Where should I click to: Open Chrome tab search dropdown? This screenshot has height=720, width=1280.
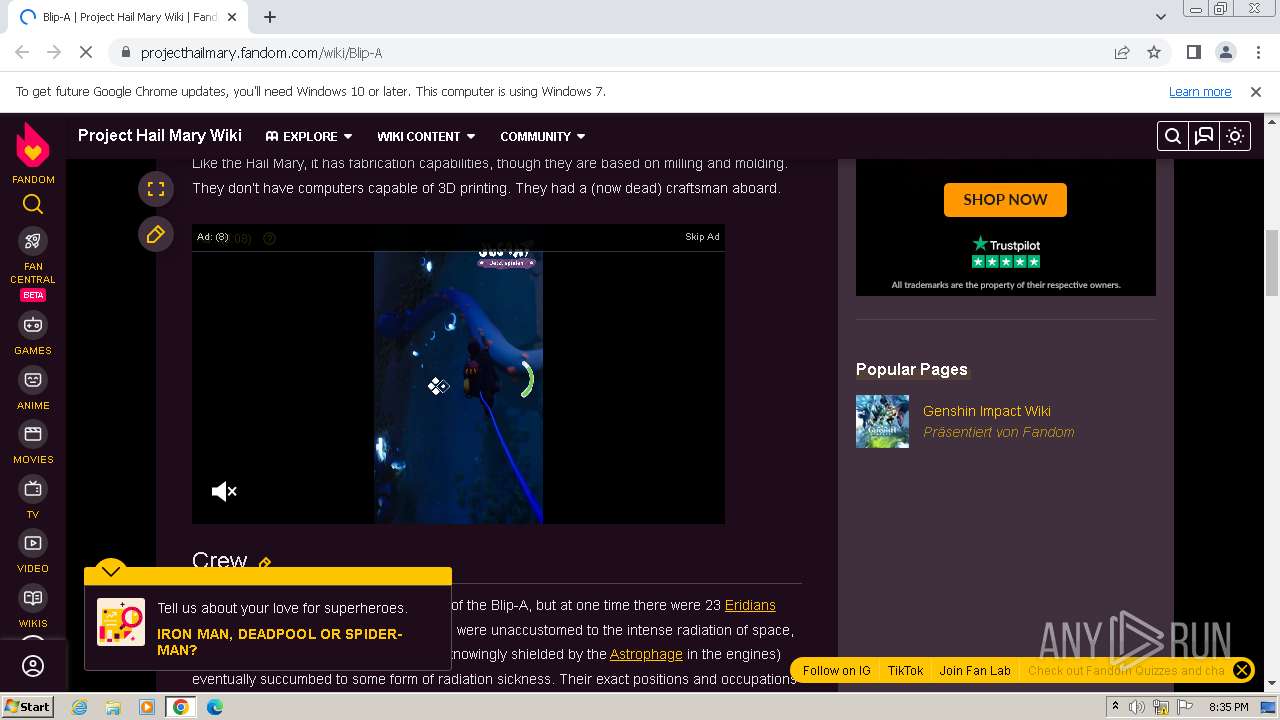pyautogui.click(x=1160, y=17)
